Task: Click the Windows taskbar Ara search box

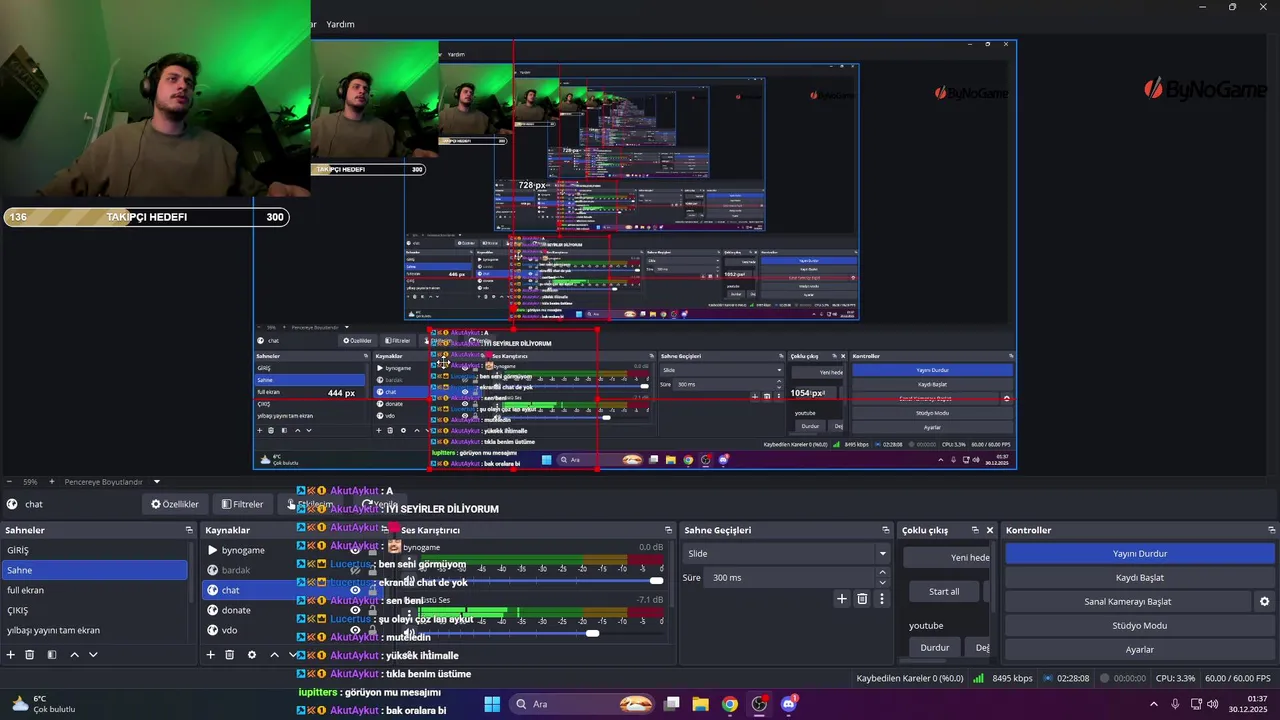Action: 582,704
